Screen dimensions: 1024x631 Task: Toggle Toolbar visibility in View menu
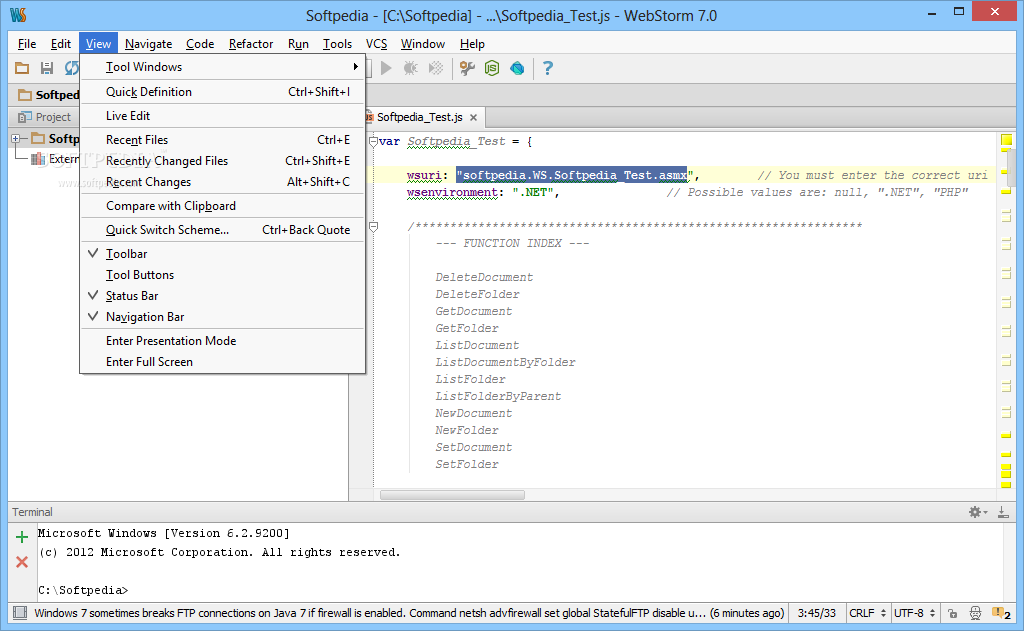pyautogui.click(x=222, y=253)
